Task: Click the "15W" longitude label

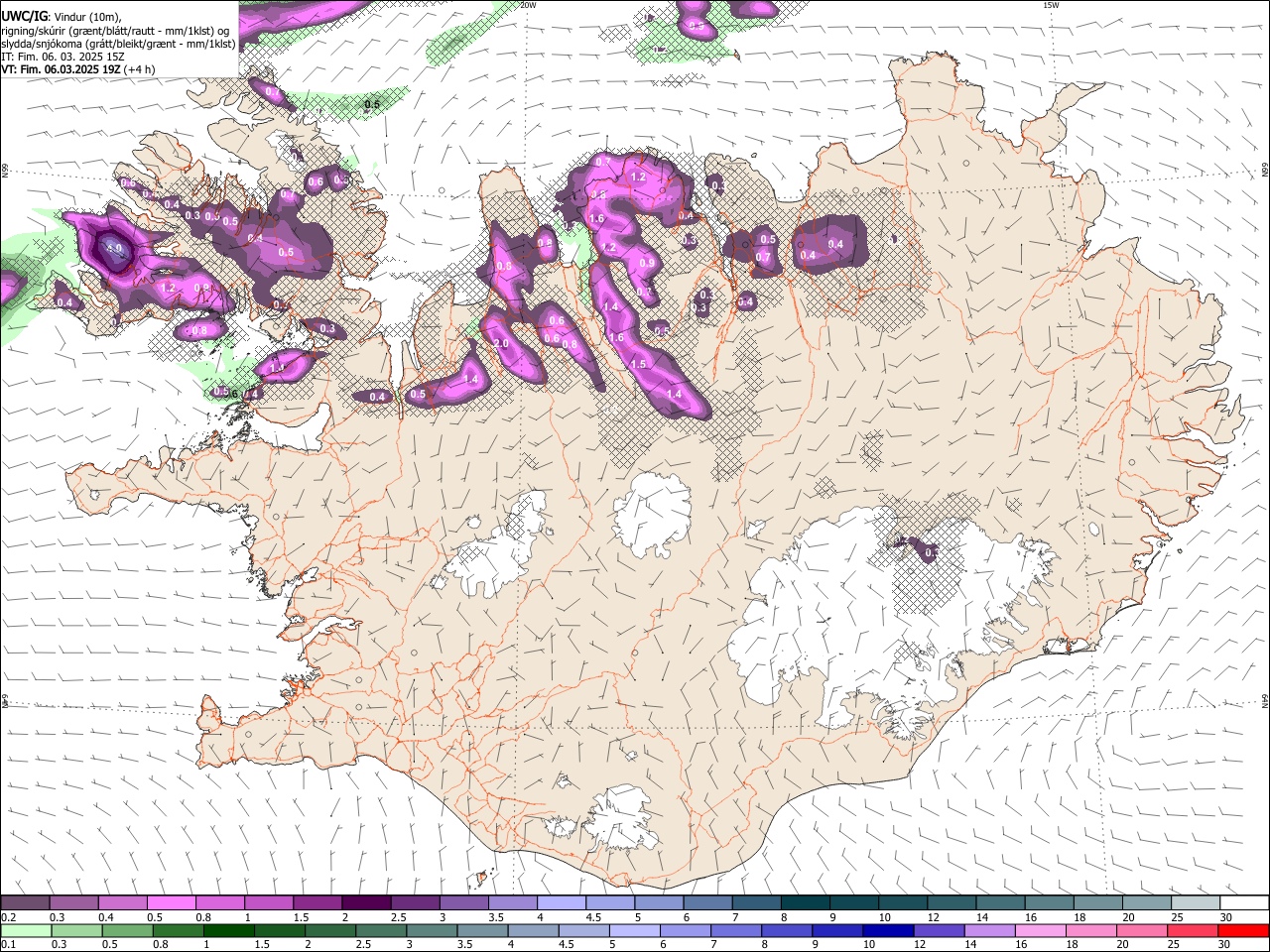Action: [1051, 5]
